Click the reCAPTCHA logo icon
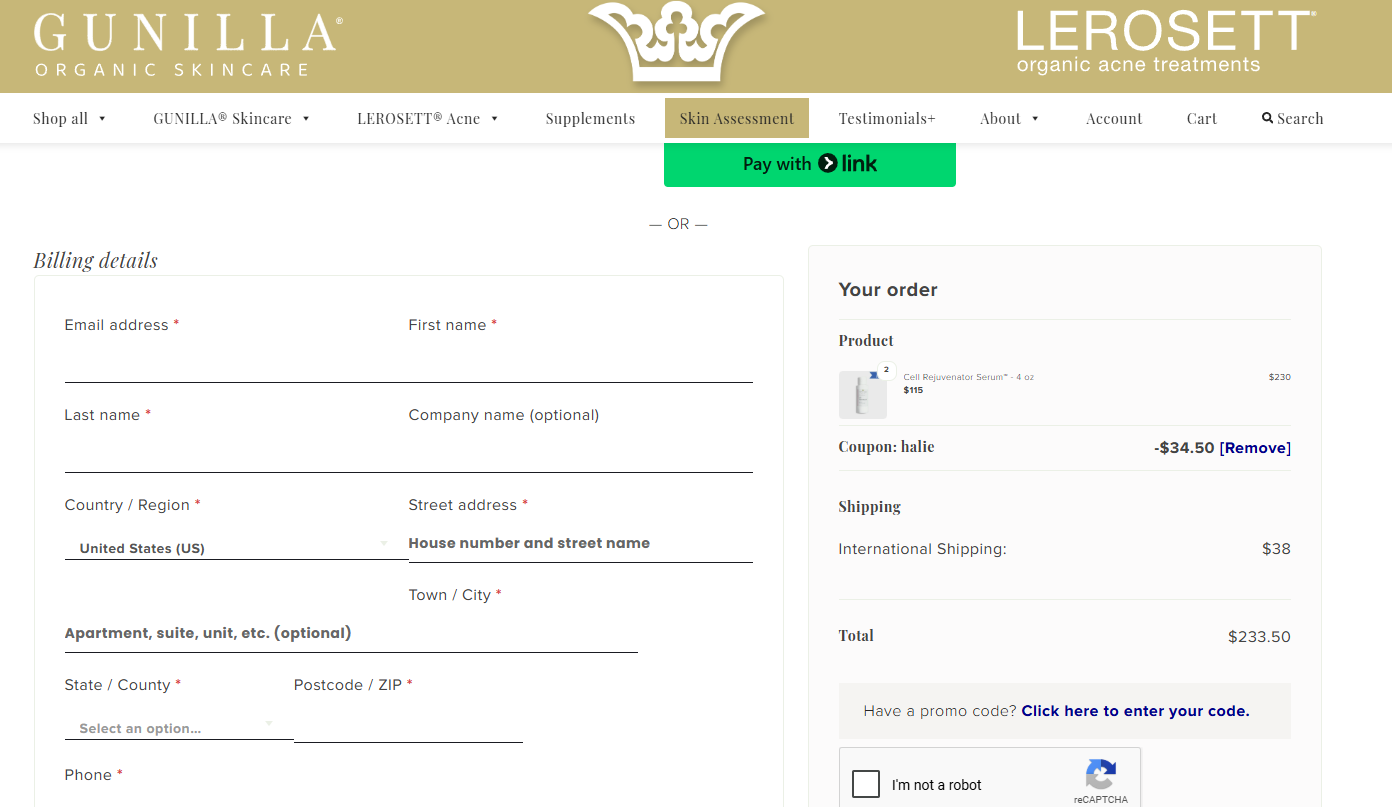This screenshot has width=1392, height=807. (1100, 775)
